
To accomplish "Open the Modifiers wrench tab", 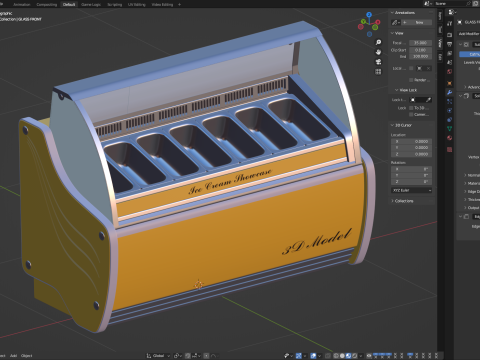I will coord(450,93).
